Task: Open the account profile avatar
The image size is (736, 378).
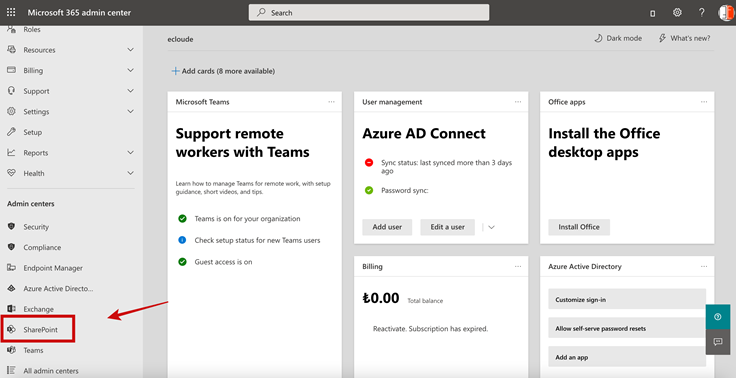Action: click(726, 13)
